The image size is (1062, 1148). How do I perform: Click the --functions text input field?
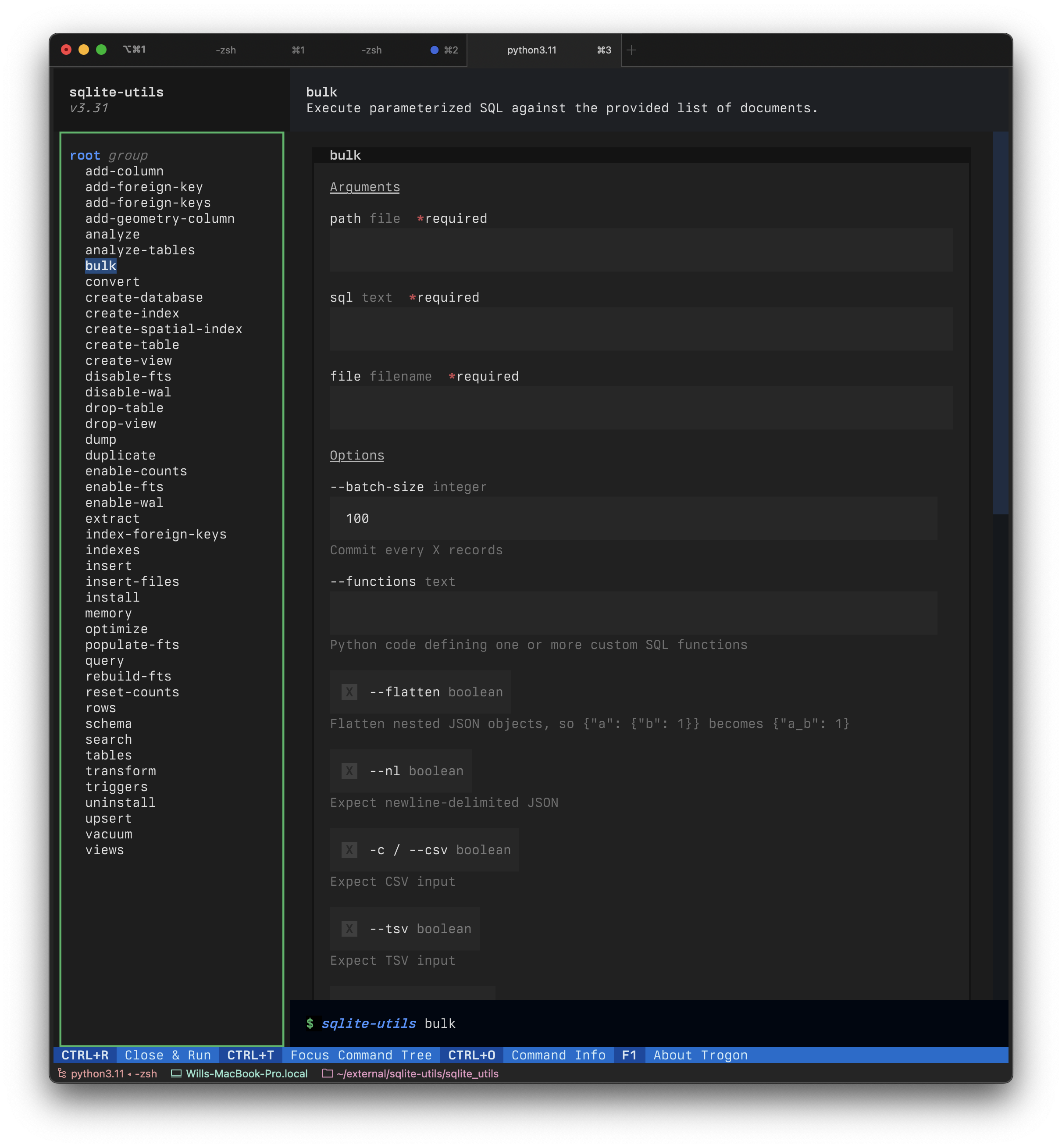click(x=633, y=613)
